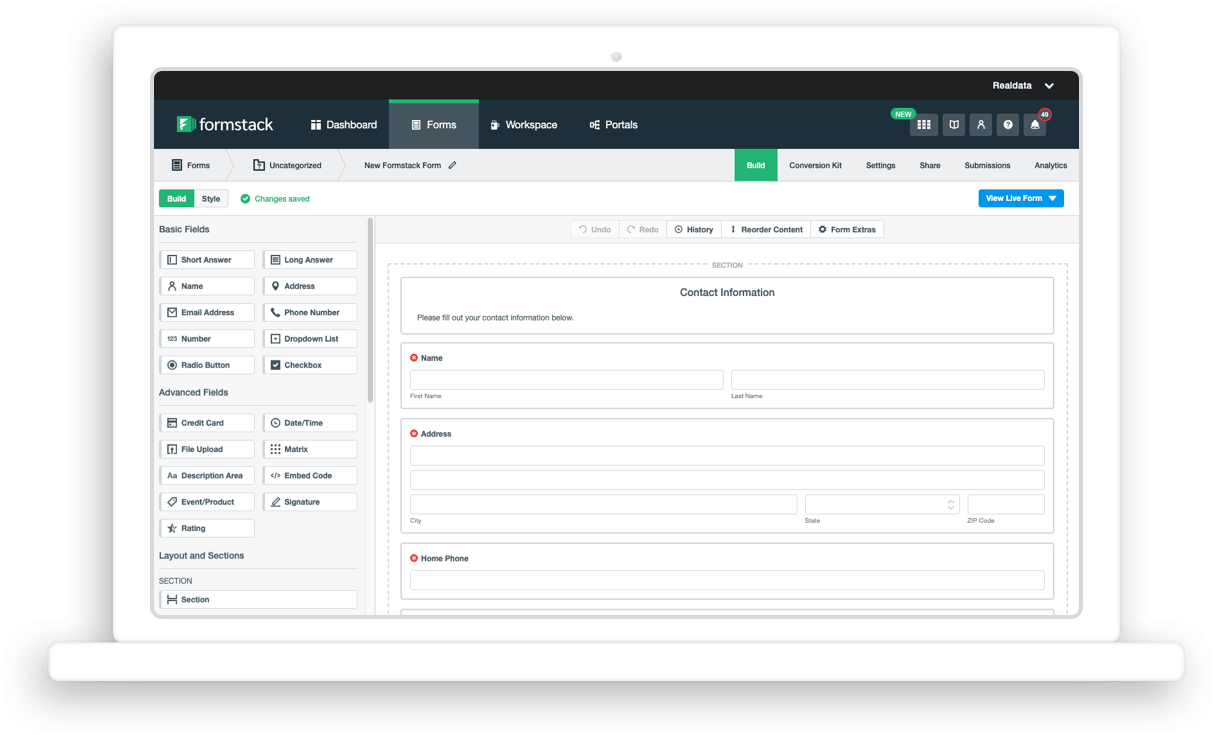
Task: Add a Short Answer field
Action: tap(207, 260)
